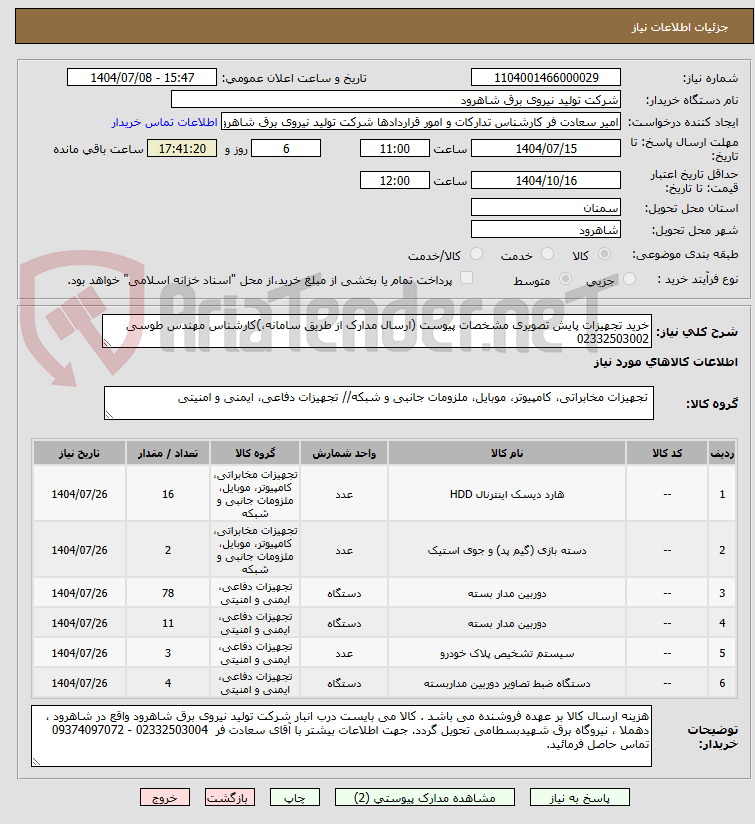Click the deadline hour field 11:00
Image resolution: width=755 pixels, height=824 pixels.
tap(395, 148)
